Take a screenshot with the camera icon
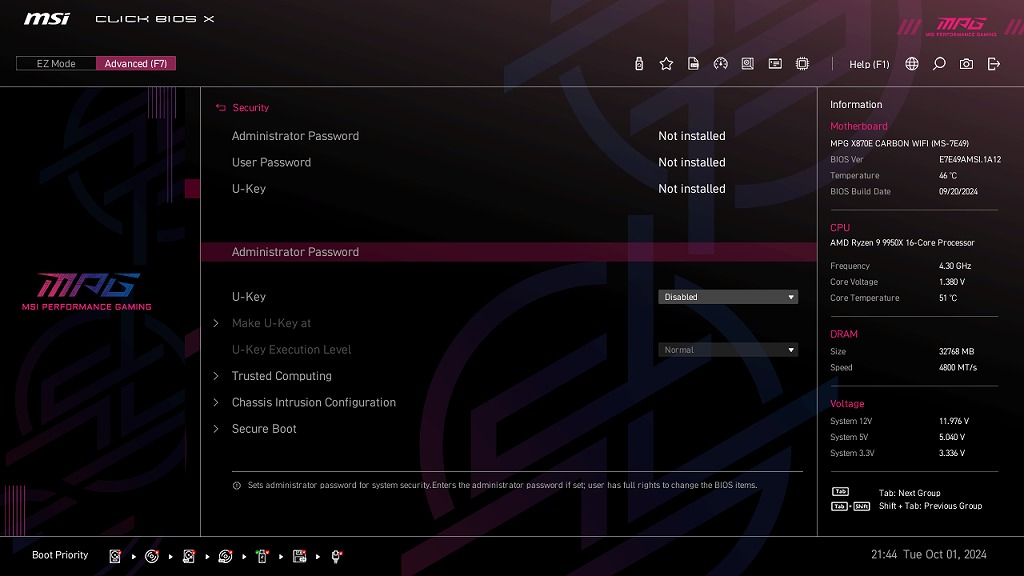The image size is (1024, 576). click(966, 63)
